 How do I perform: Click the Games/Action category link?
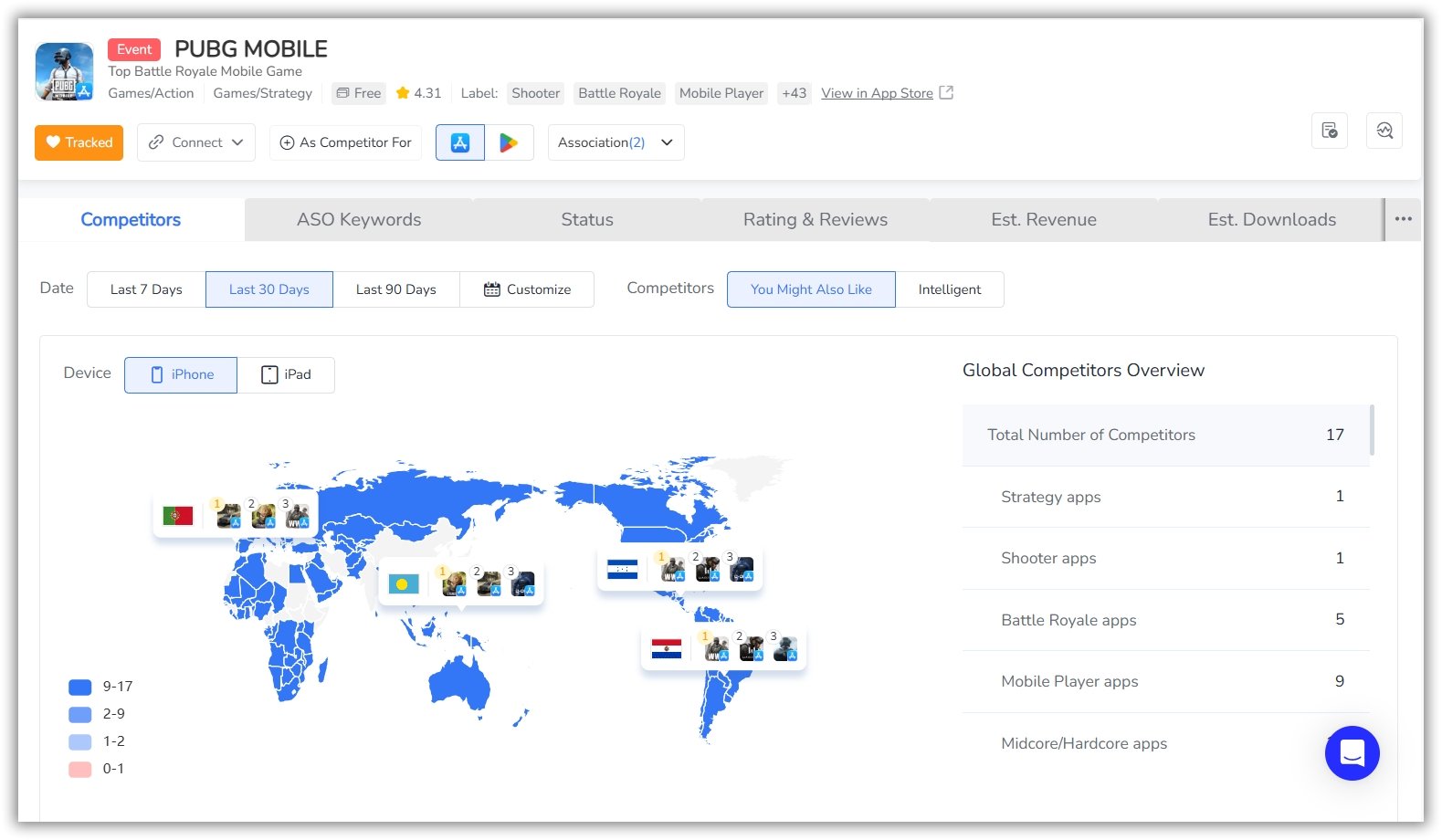coord(151,93)
